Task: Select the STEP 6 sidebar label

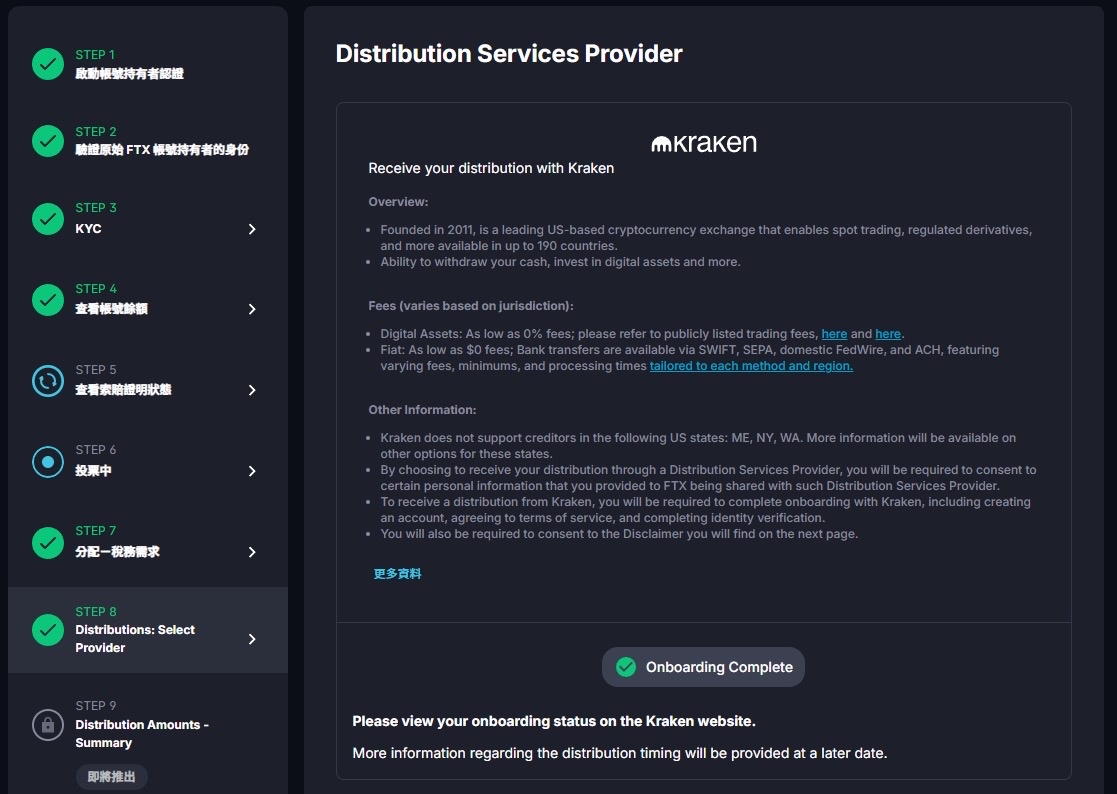Action: point(96,450)
